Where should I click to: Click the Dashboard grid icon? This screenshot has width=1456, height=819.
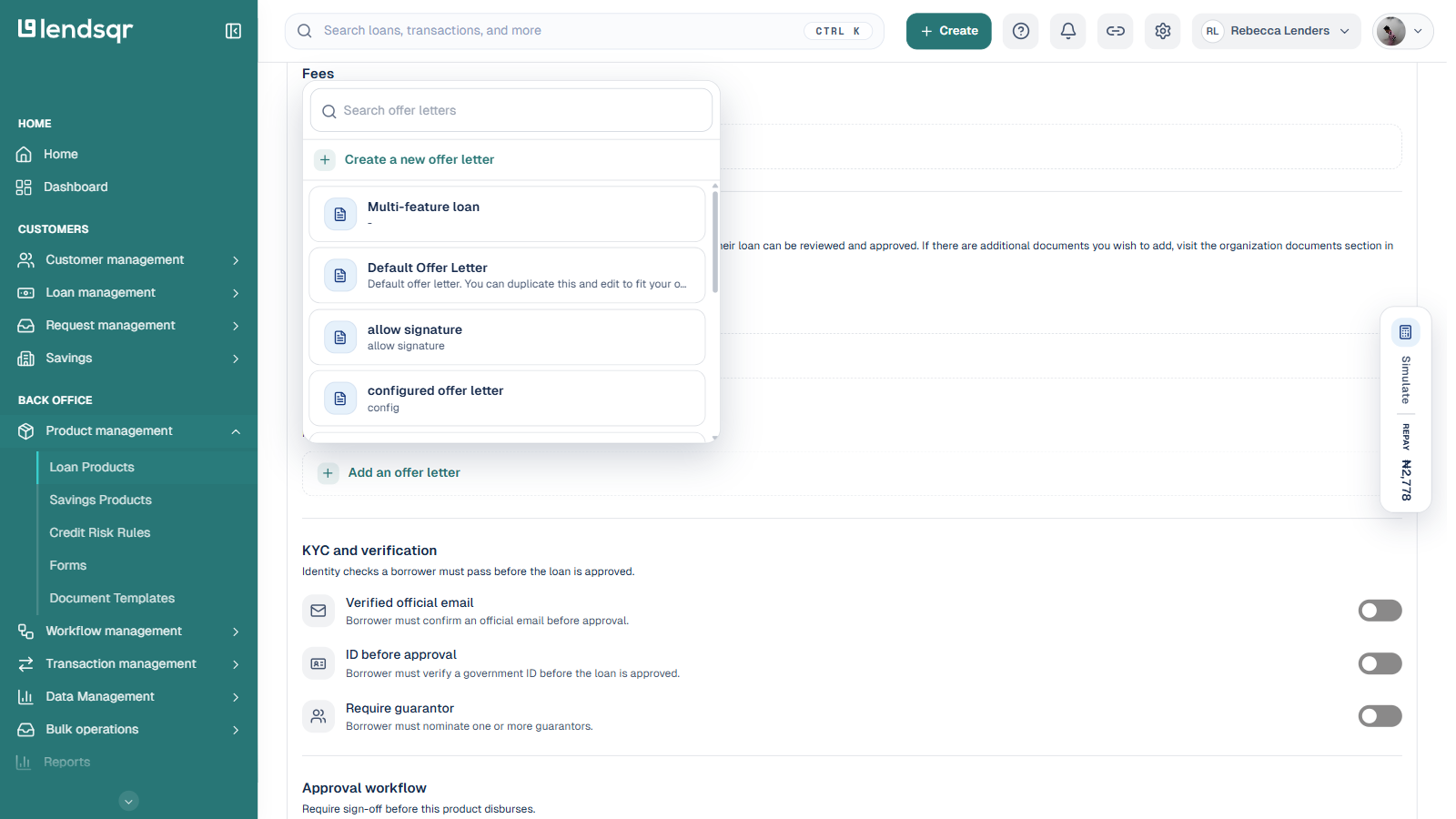coord(24,187)
